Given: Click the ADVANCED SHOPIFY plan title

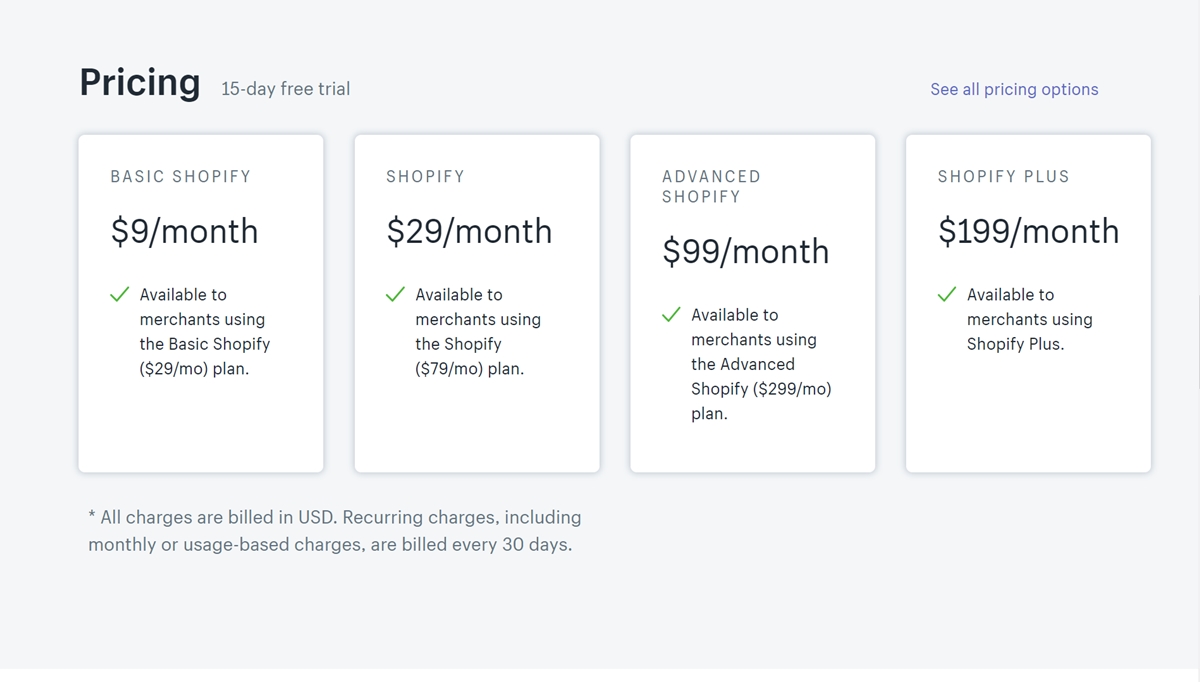Looking at the screenshot, I should pyautogui.click(x=712, y=186).
